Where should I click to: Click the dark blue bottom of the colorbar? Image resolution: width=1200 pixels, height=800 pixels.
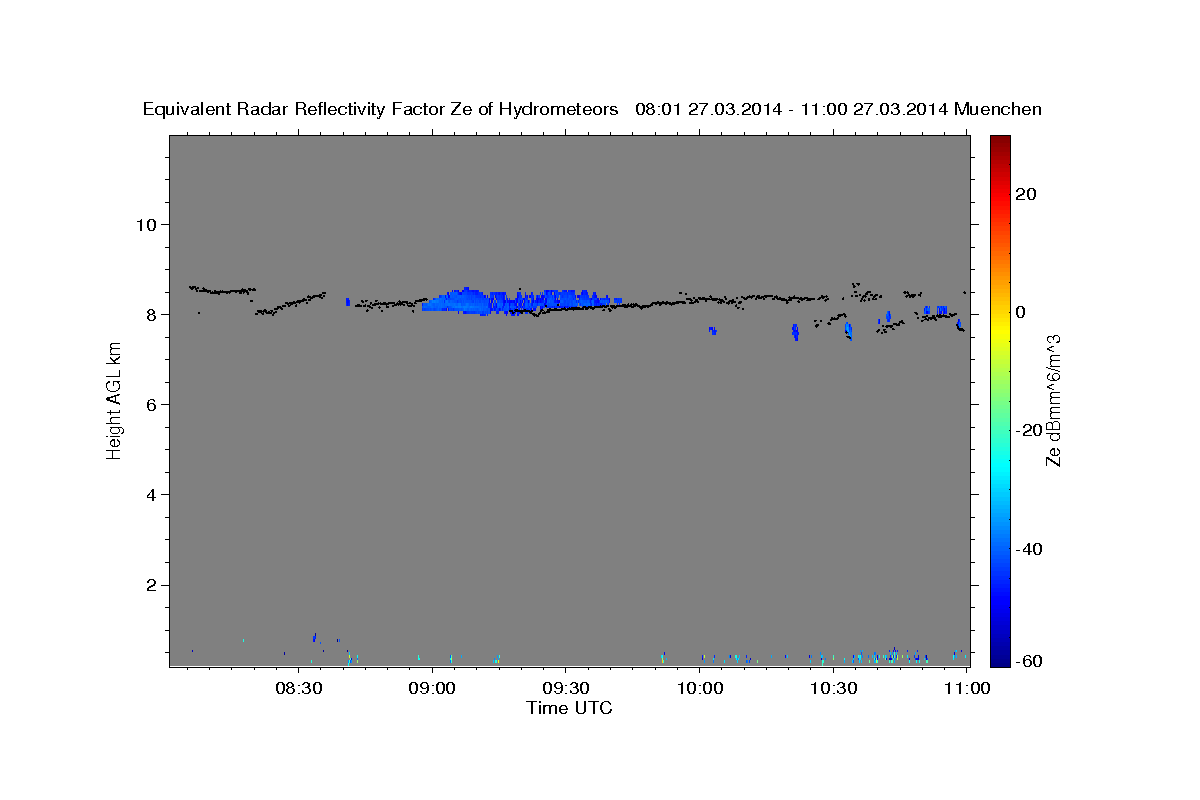(x=1000, y=658)
